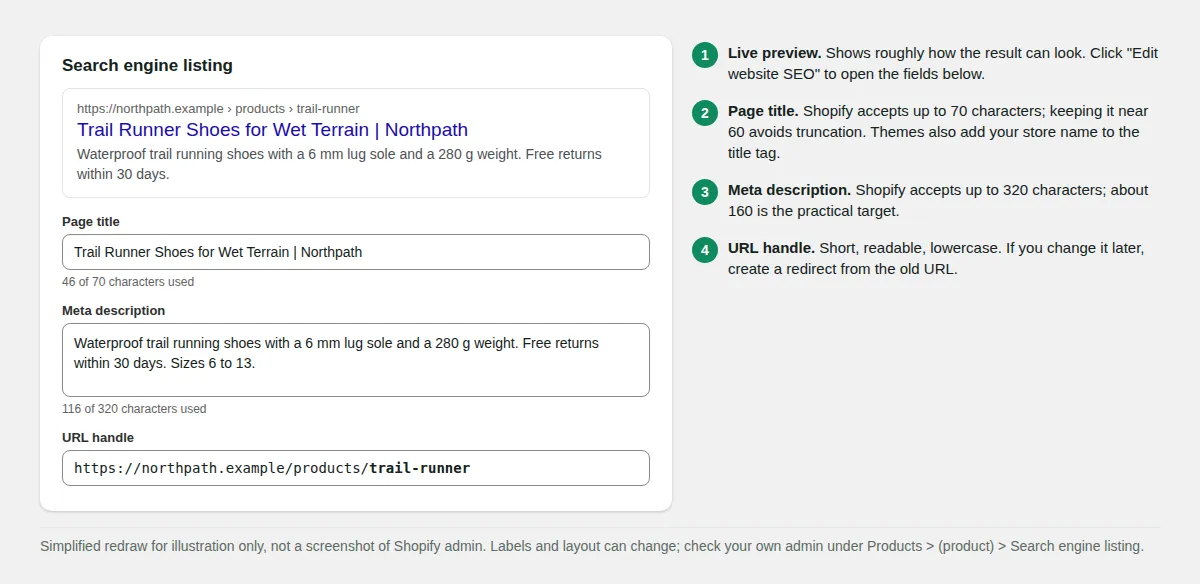Select the URL handle field containing trail-runner
This screenshot has width=1200, height=584.
(x=356, y=468)
